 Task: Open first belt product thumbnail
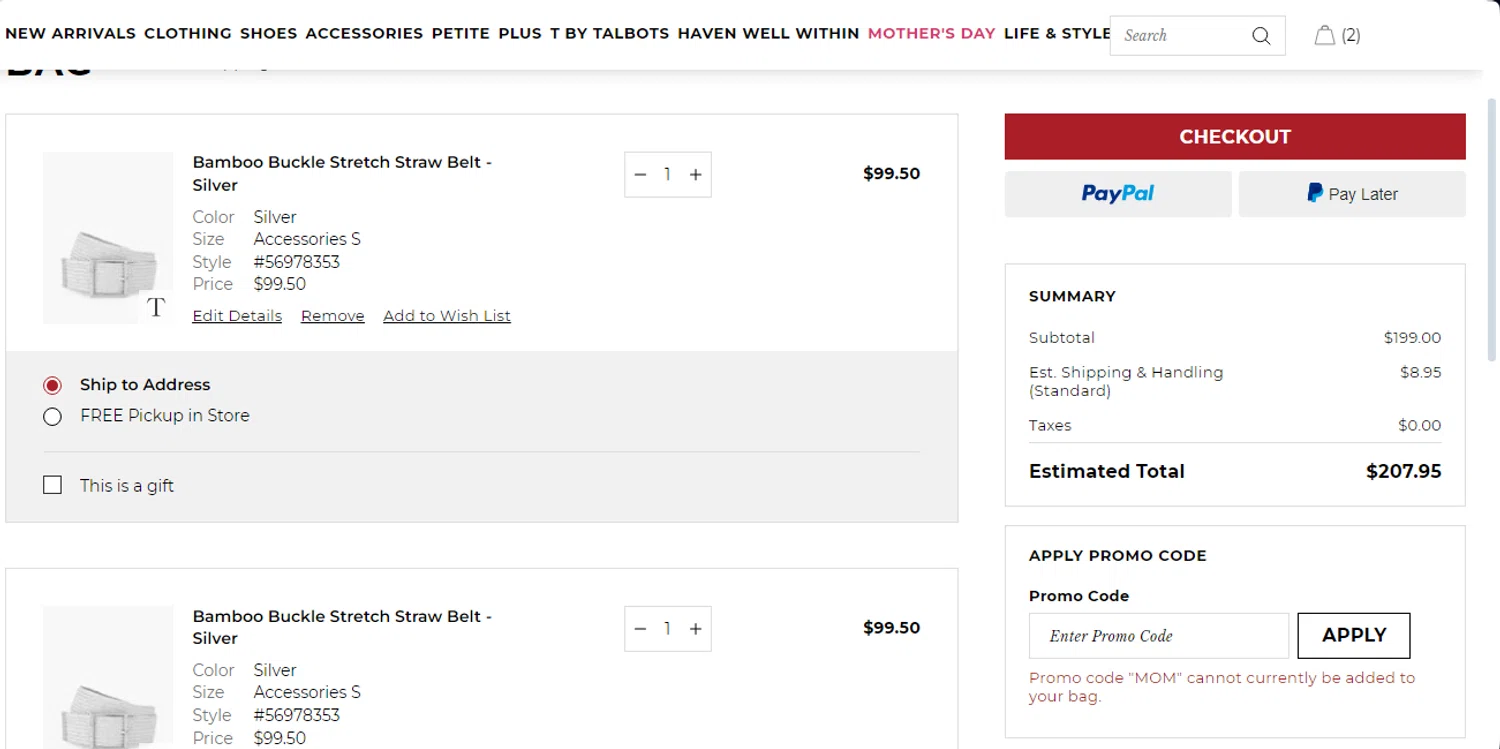pyautogui.click(x=108, y=238)
